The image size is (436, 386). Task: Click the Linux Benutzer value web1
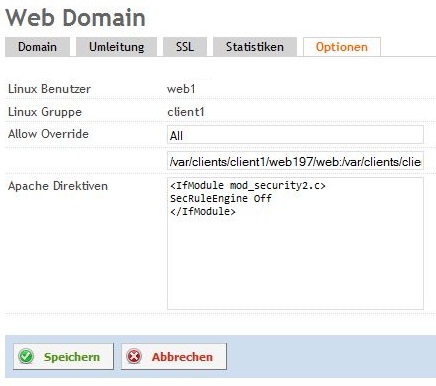tap(181, 89)
